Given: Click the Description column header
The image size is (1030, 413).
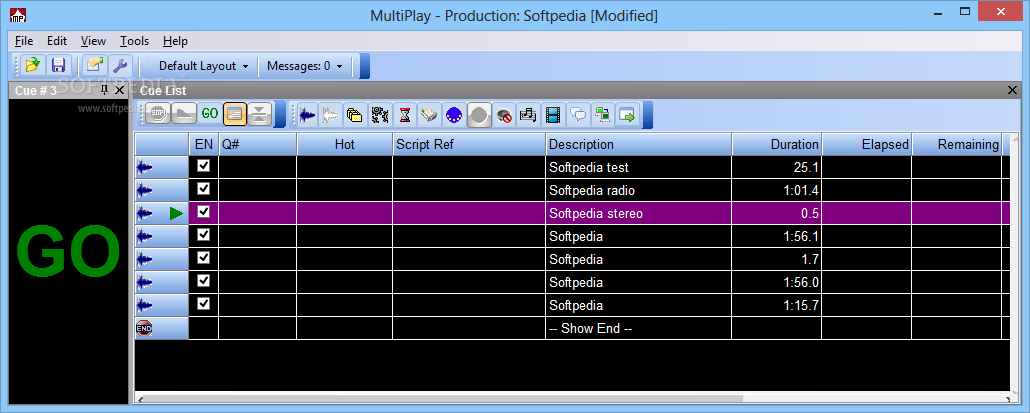Looking at the screenshot, I should 638,144.
